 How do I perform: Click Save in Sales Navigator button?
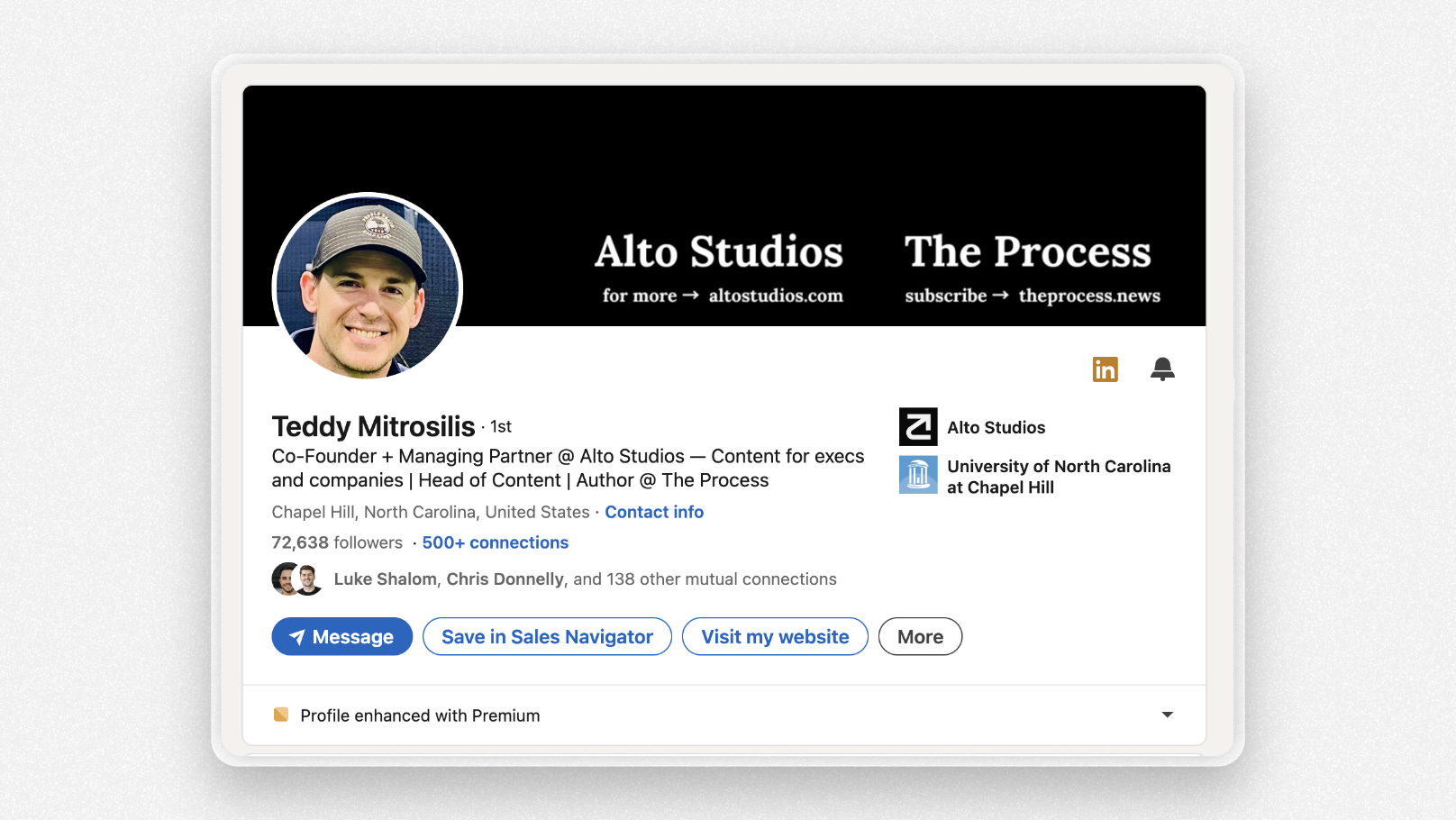[547, 636]
